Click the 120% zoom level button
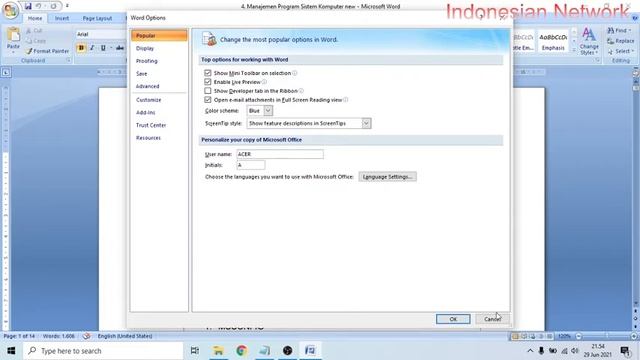640x360 pixels. click(564, 336)
